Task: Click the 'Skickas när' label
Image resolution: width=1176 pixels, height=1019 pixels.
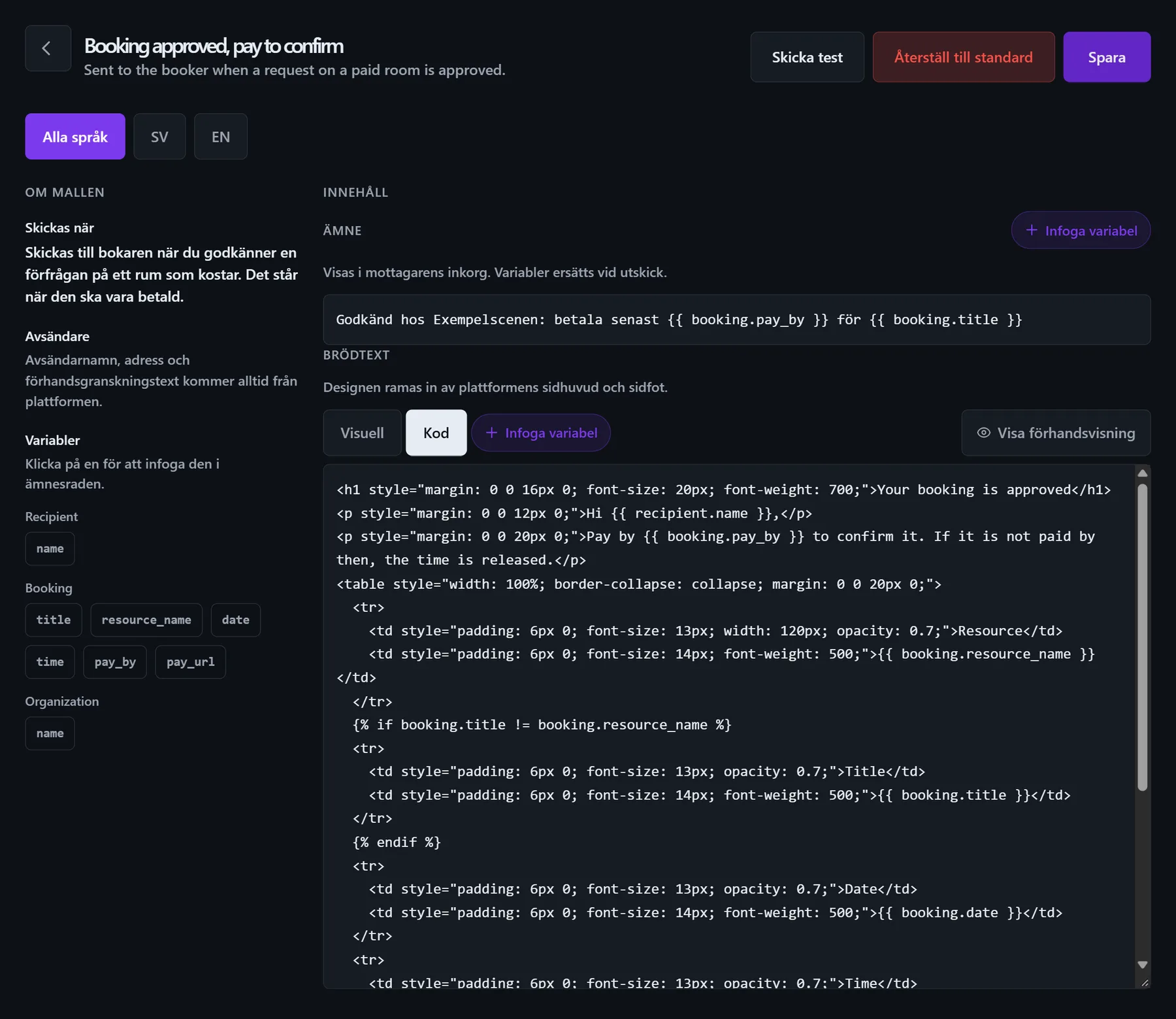Action: pyautogui.click(x=59, y=227)
